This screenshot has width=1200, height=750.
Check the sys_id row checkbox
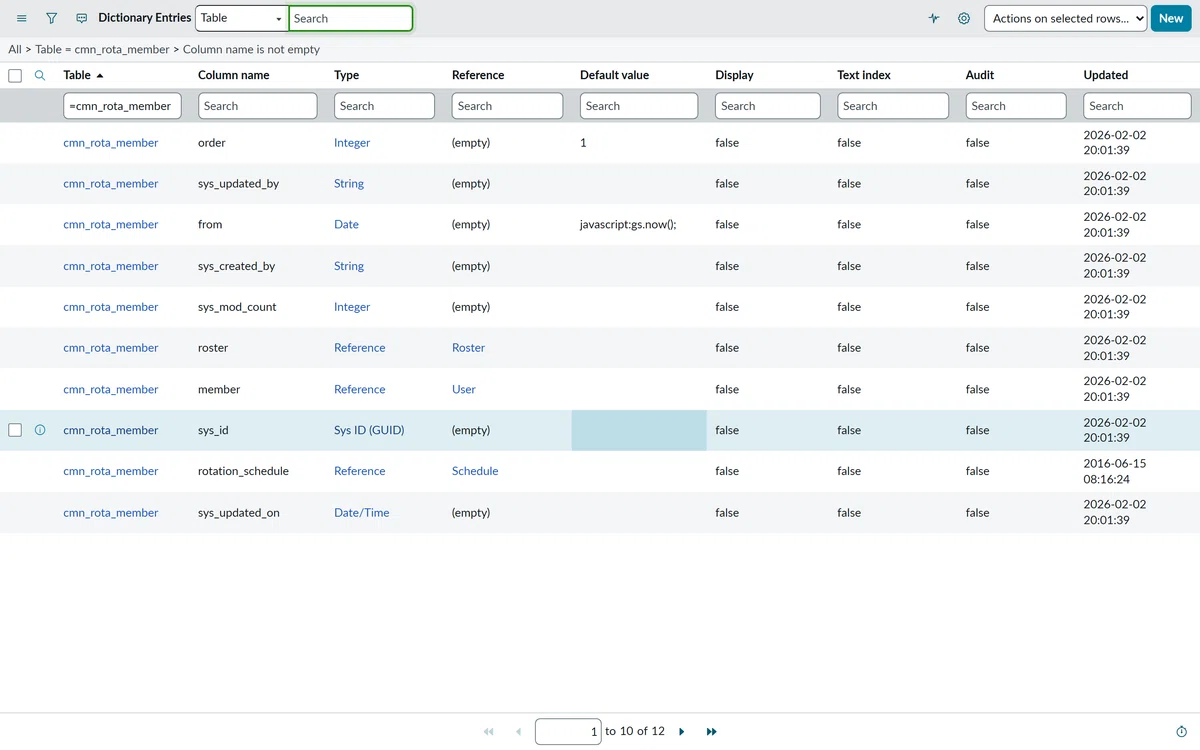pos(15,430)
